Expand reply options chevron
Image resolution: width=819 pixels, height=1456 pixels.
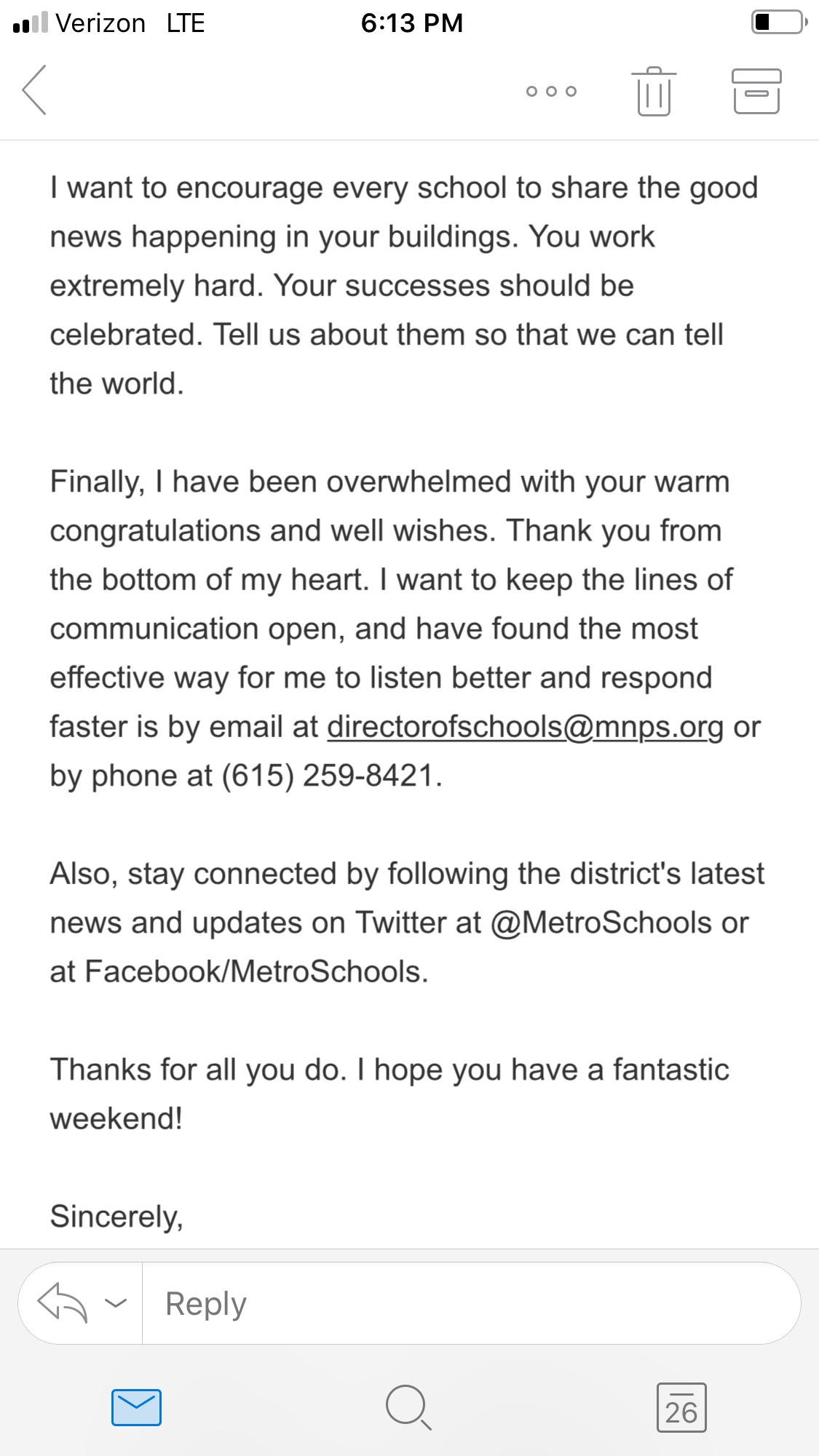click(116, 1302)
